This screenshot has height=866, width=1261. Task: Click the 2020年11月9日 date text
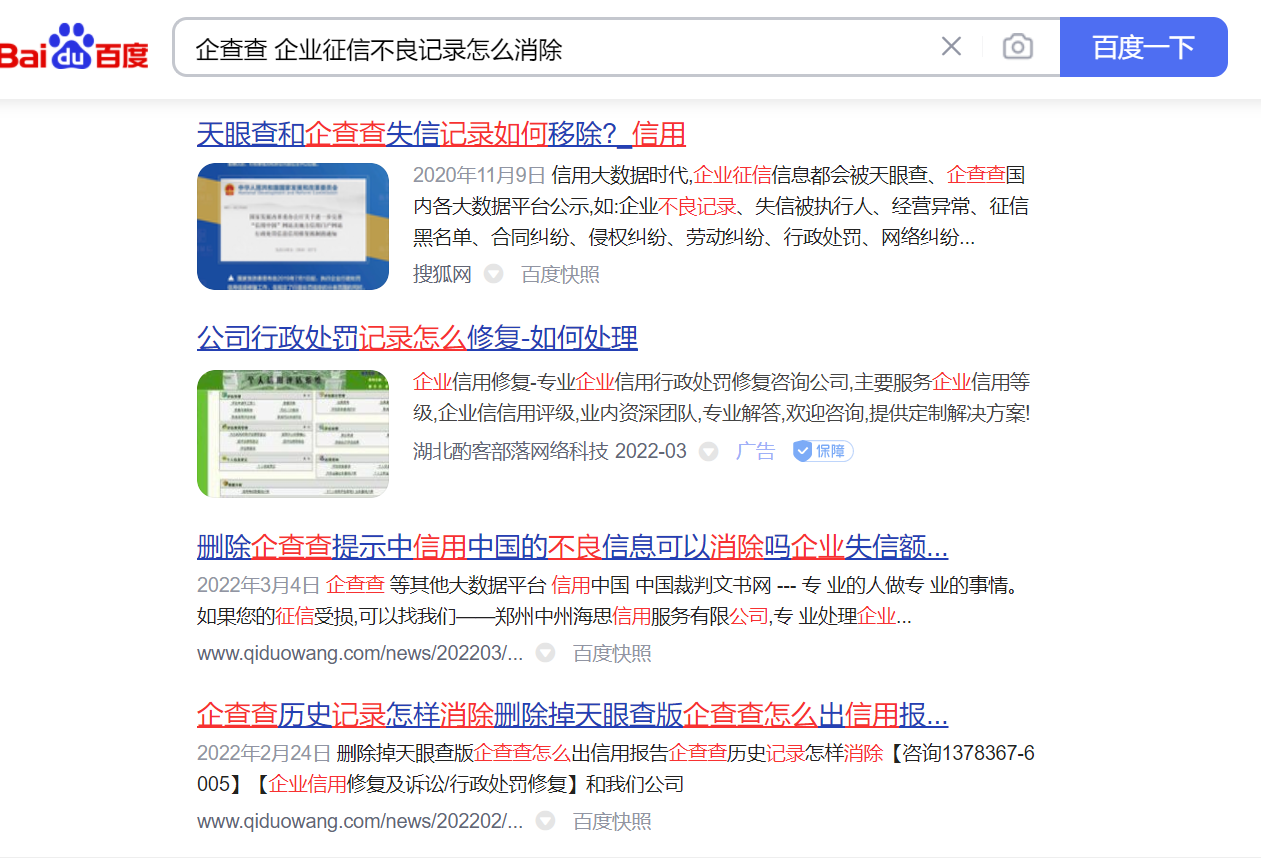479,175
